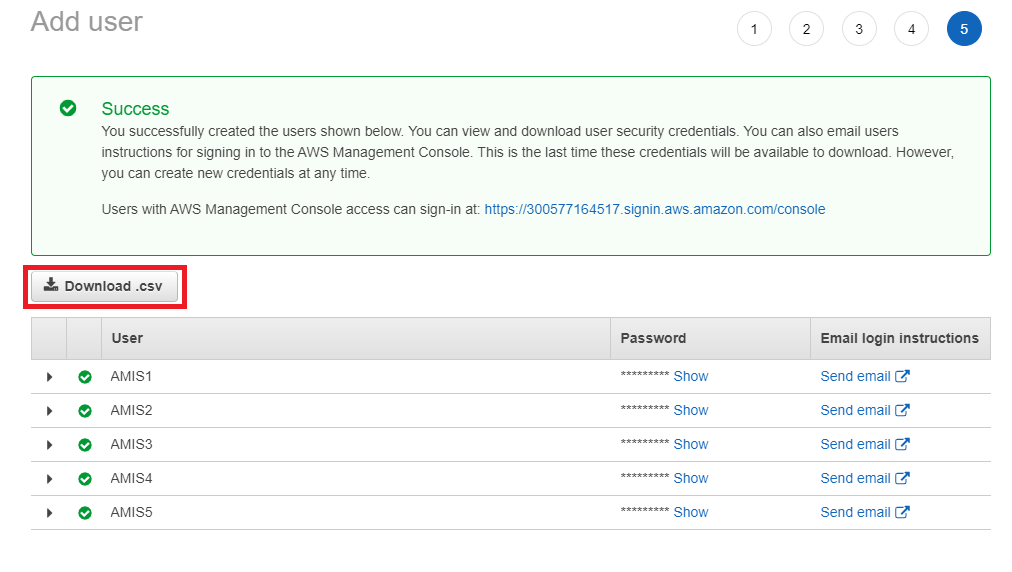Click the green status check icon for AMIS5
Screen dimensions: 1012x572
coord(85,513)
